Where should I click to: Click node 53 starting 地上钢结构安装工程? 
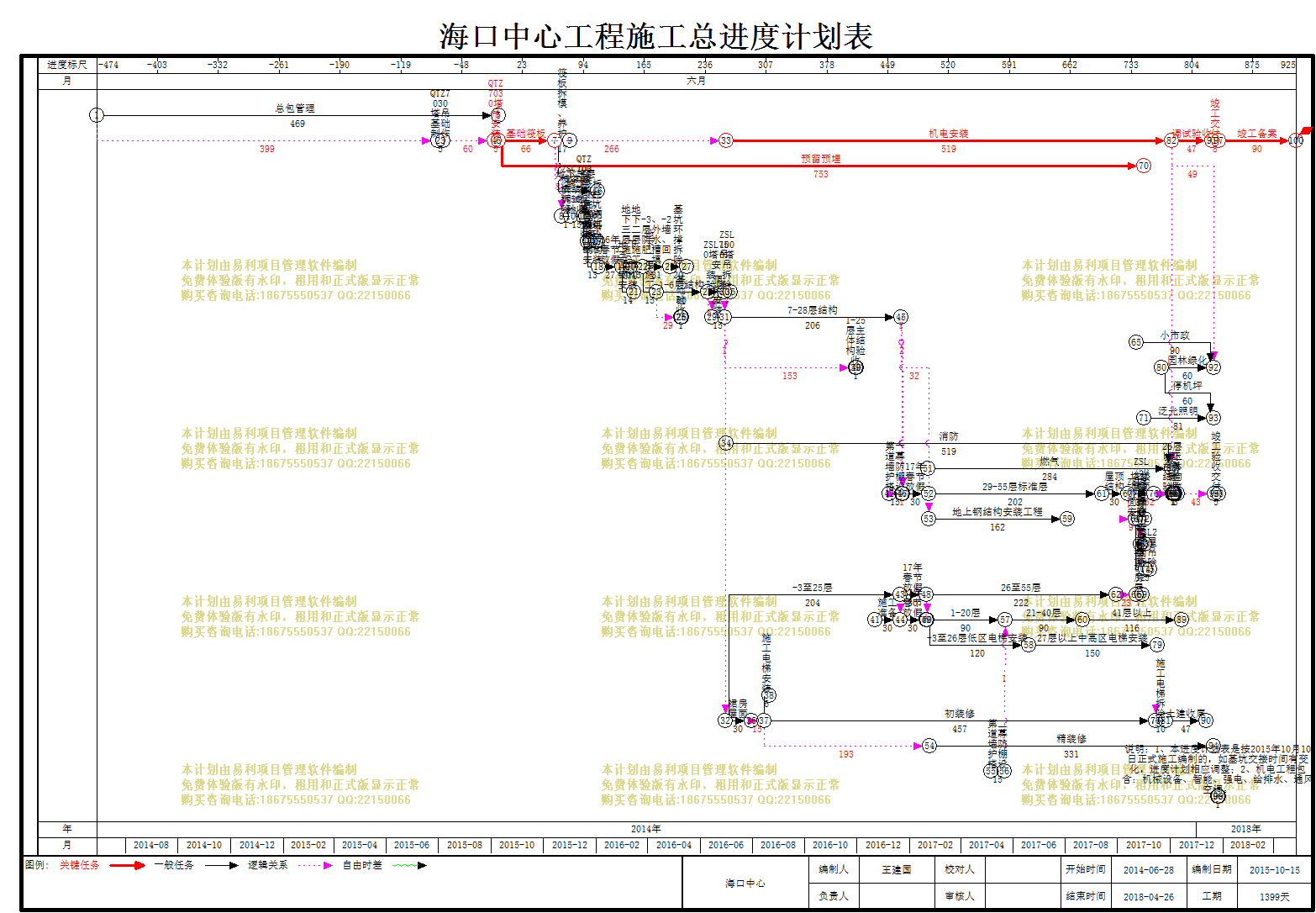pyautogui.click(x=928, y=519)
